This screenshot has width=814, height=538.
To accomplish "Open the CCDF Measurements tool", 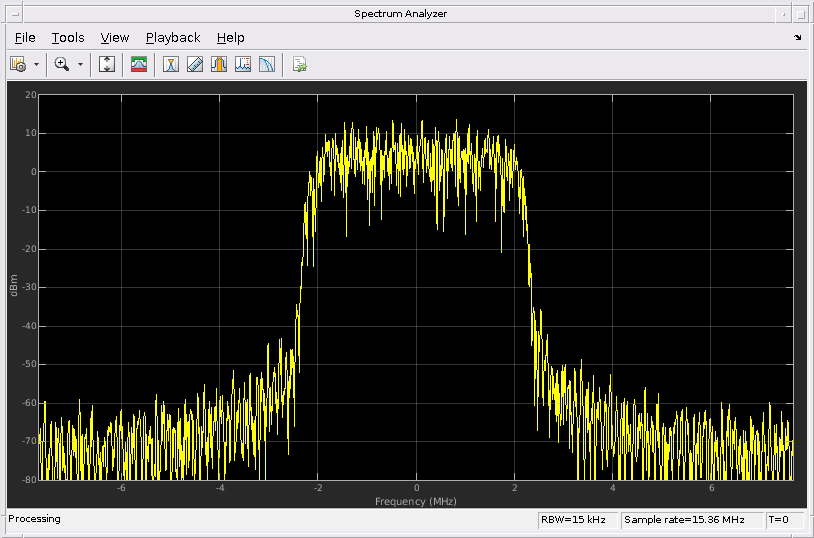I will pyautogui.click(x=267, y=64).
